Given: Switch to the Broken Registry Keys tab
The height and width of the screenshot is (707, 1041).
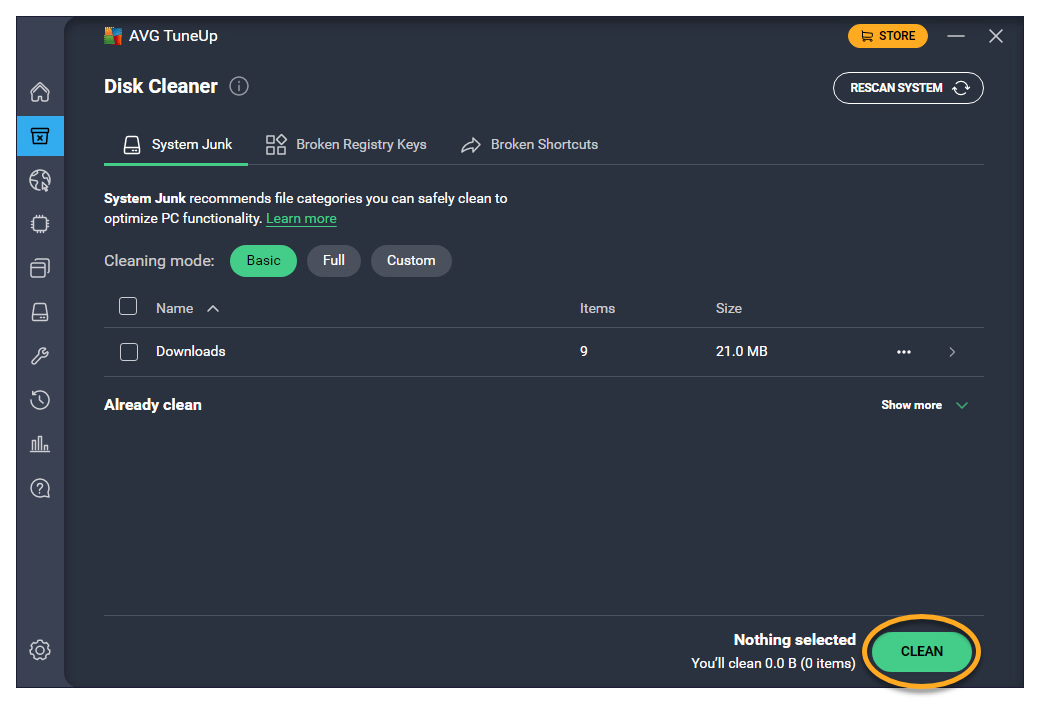Looking at the screenshot, I should [x=346, y=145].
